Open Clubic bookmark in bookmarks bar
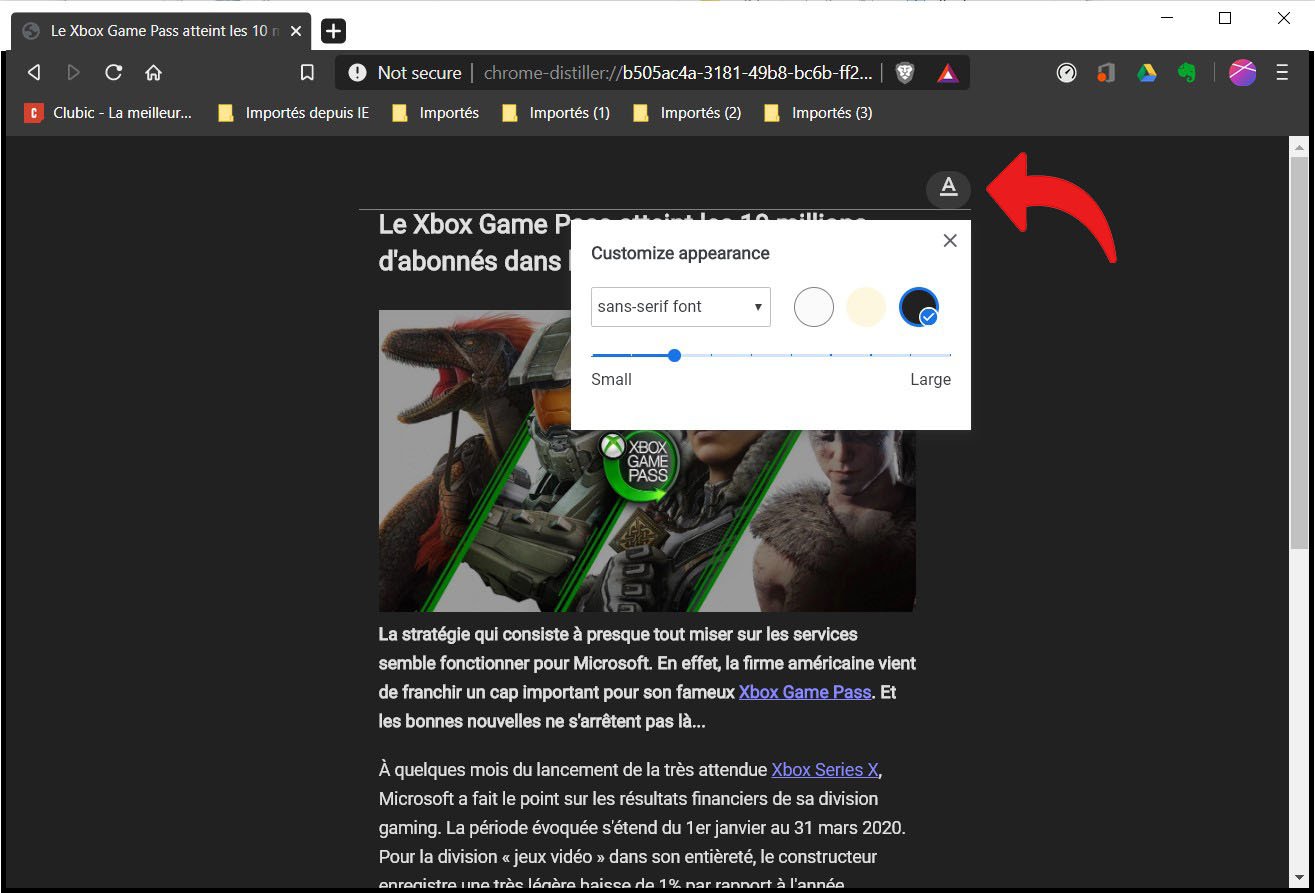 point(108,113)
